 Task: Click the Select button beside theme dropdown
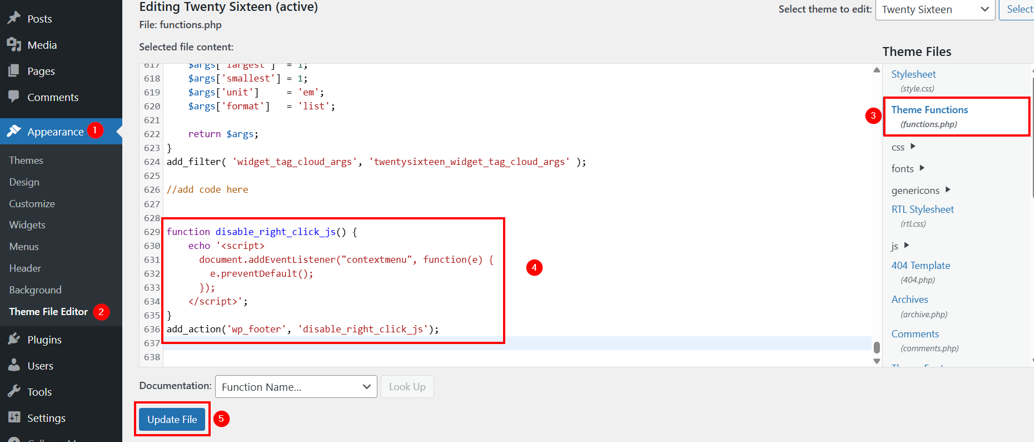1017,9
